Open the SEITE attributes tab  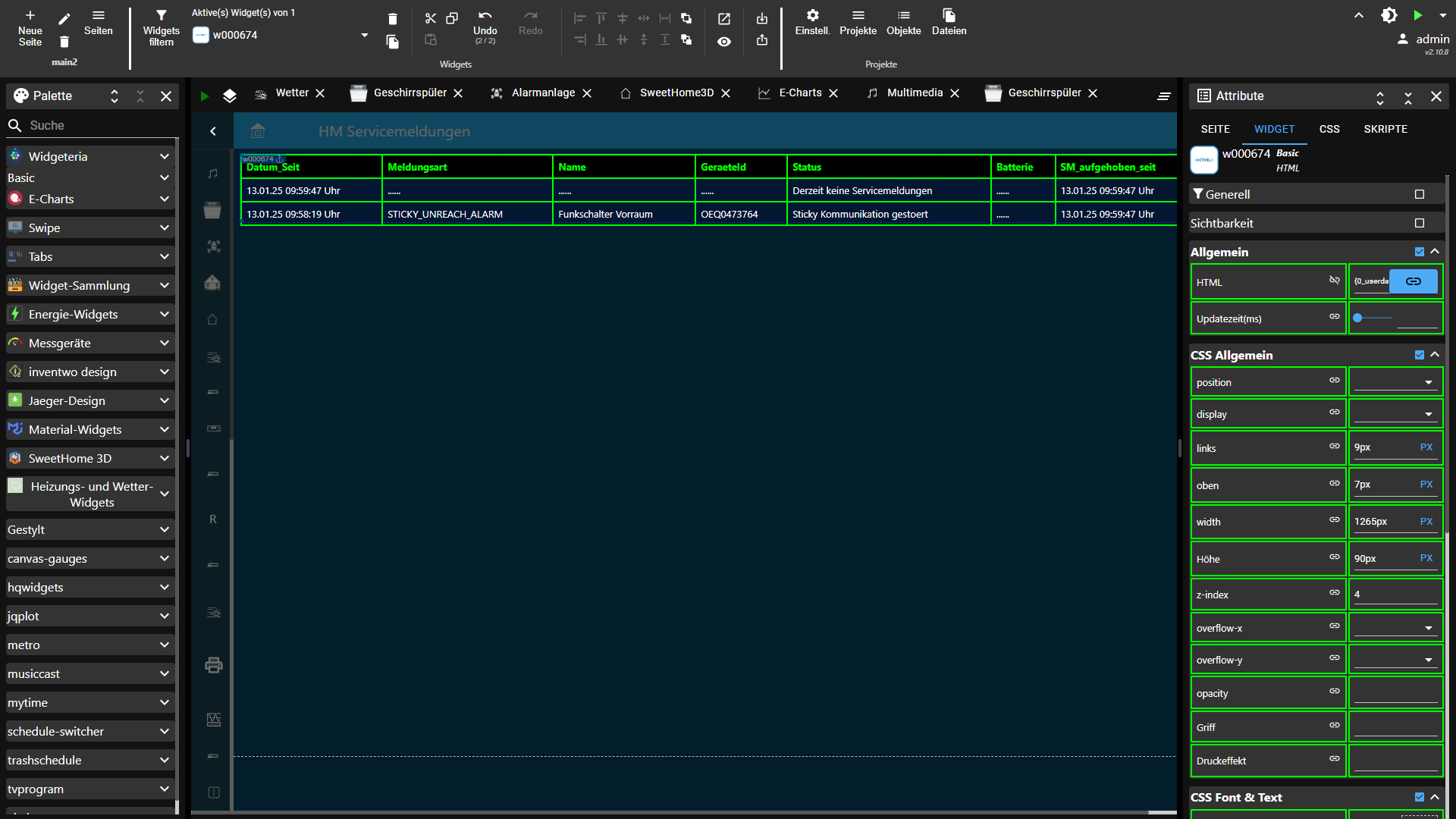[x=1215, y=129]
